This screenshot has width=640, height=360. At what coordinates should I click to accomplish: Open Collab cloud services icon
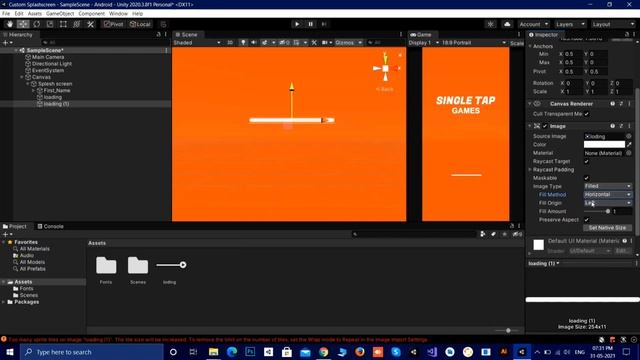click(x=507, y=24)
